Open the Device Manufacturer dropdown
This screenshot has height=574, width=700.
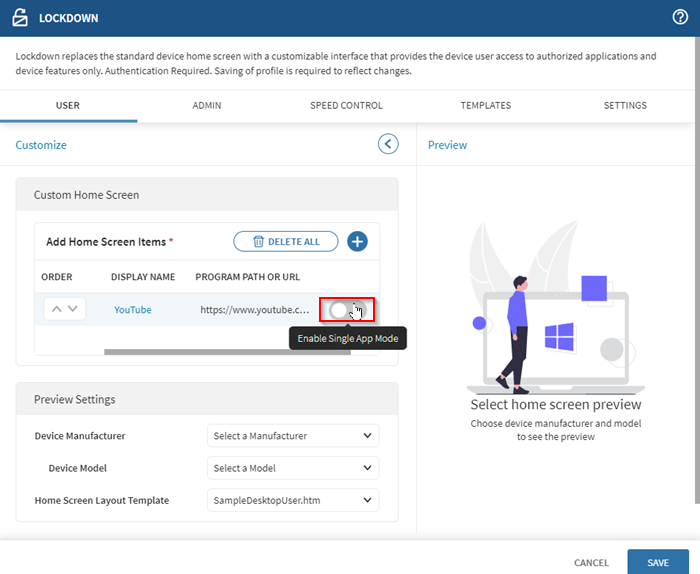pyautogui.click(x=293, y=436)
